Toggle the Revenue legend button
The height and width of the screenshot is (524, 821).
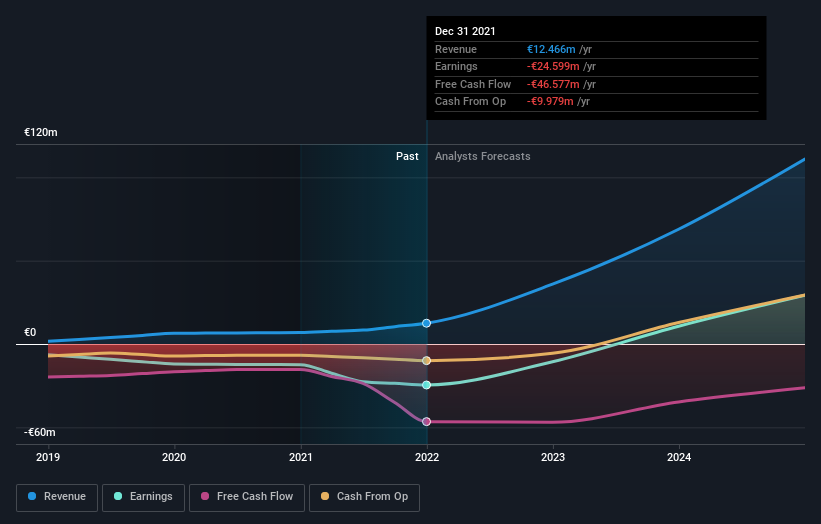(57, 497)
